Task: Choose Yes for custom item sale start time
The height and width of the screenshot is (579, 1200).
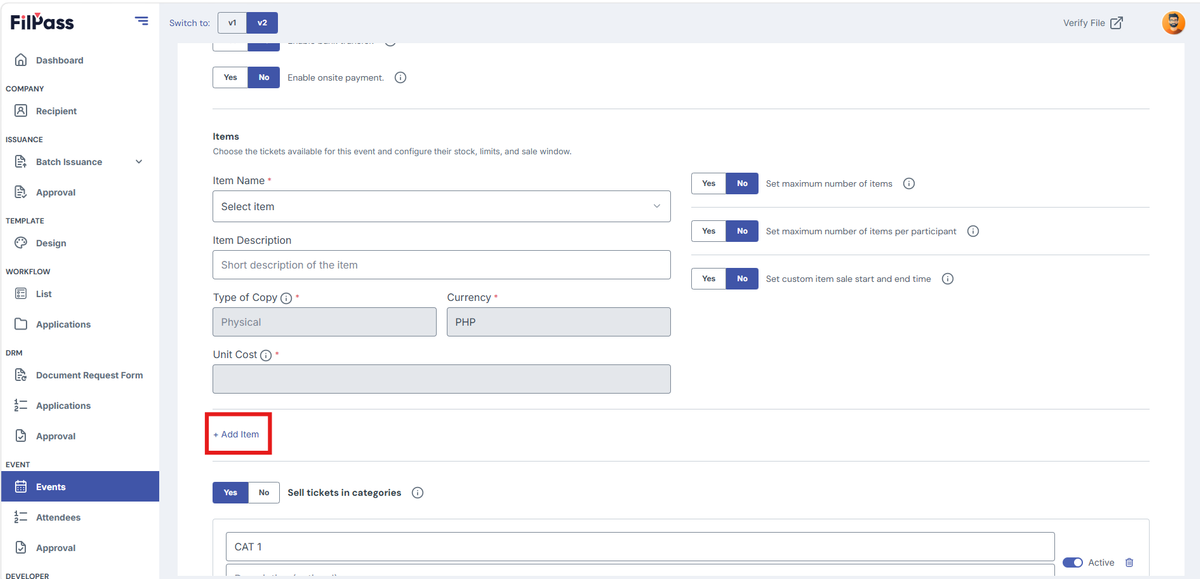Action: click(709, 279)
